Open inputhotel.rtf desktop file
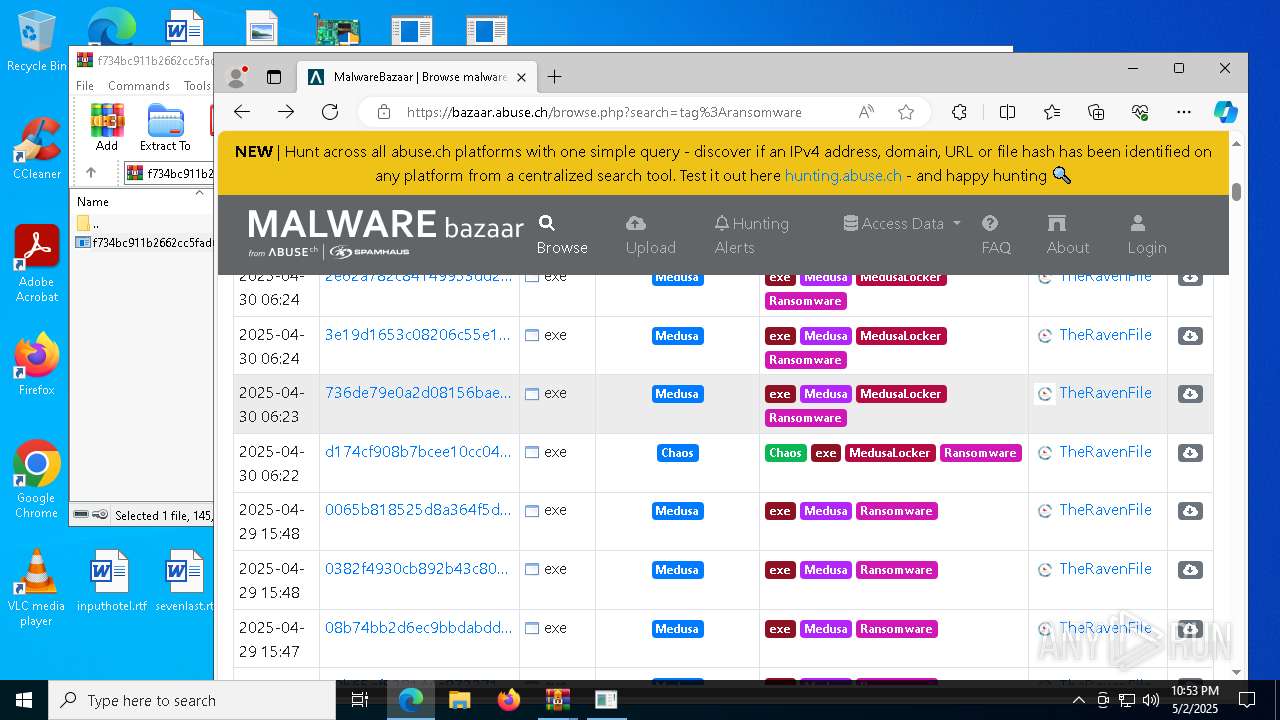Viewport: 1280px width, 720px height. (111, 581)
